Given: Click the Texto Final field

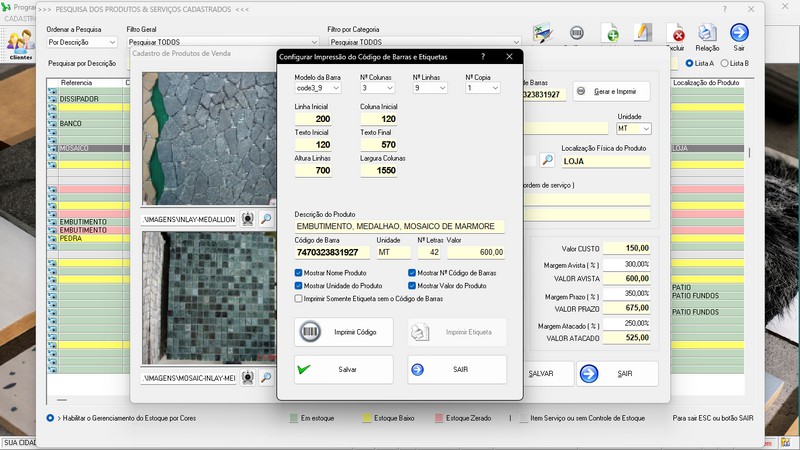Looking at the screenshot, I should click(379, 144).
